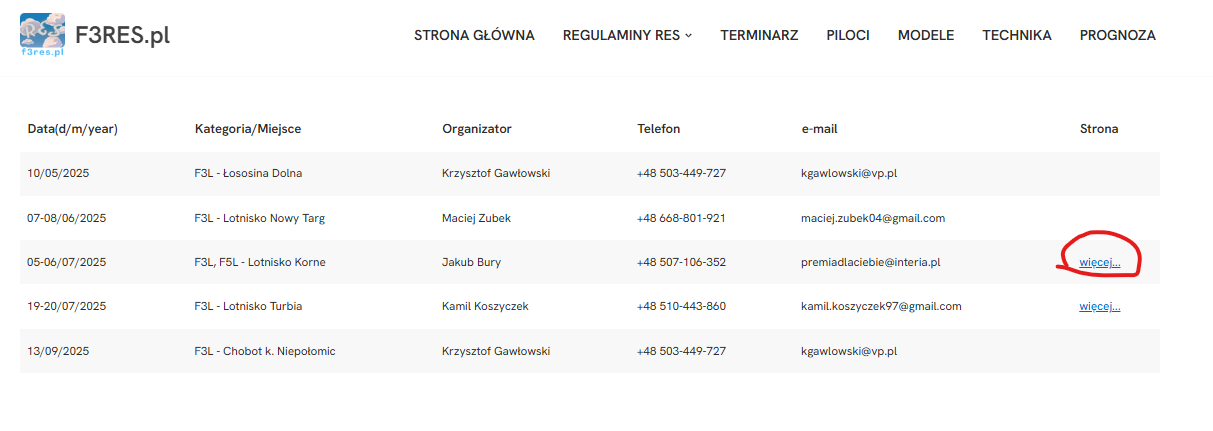Viewport: 1213px width, 431px height.
Task: Click email premiadlaciebie@interia.pl
Action: tap(871, 262)
